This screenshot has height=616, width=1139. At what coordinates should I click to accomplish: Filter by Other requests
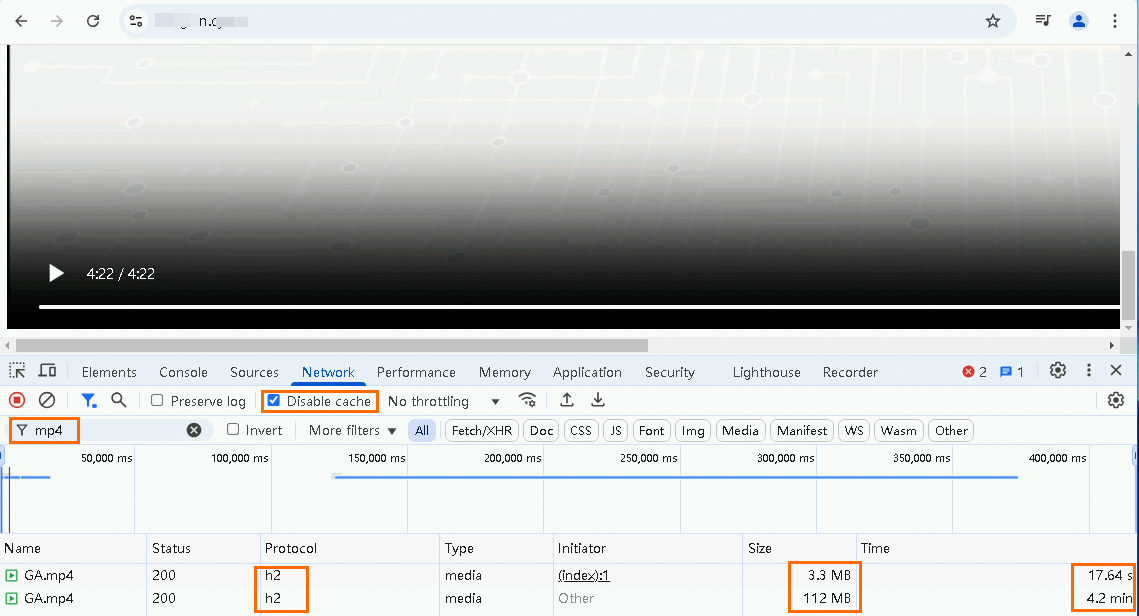[x=951, y=431]
